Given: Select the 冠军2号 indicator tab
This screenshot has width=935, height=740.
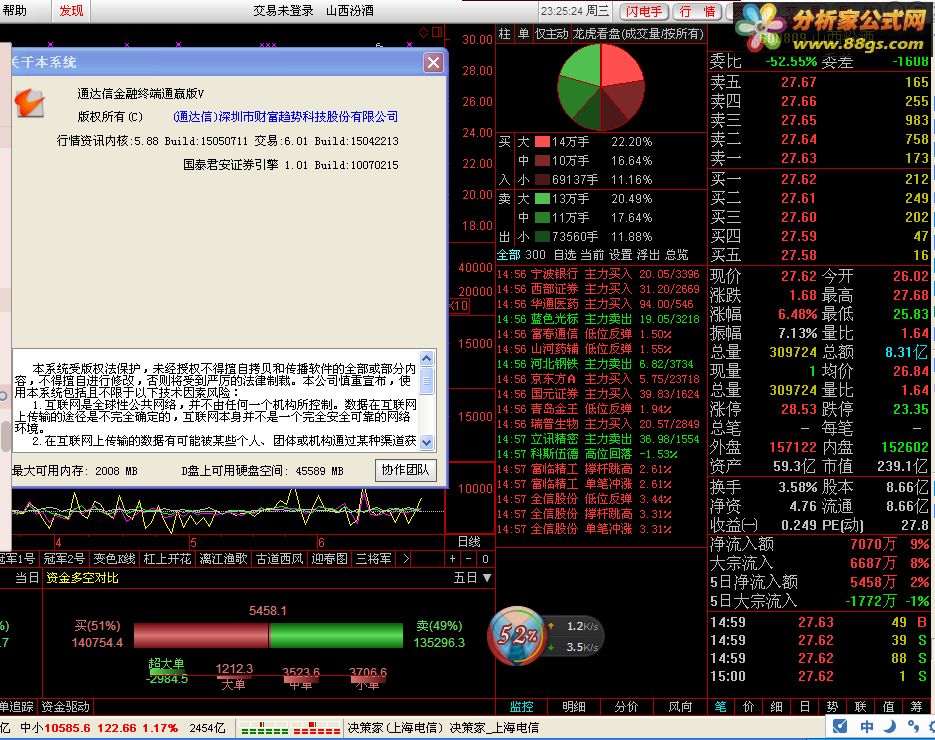Looking at the screenshot, I should coord(64,559).
